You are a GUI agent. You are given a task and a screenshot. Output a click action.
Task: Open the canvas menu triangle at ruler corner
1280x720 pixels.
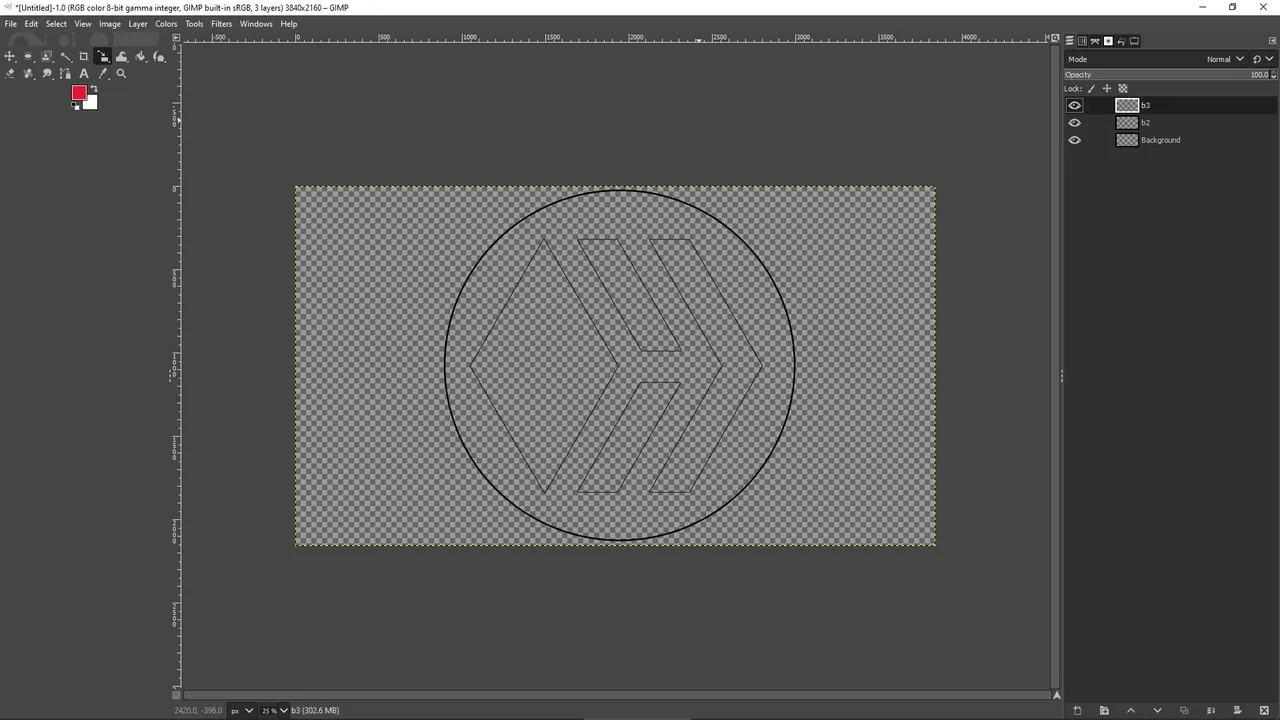(x=176, y=38)
